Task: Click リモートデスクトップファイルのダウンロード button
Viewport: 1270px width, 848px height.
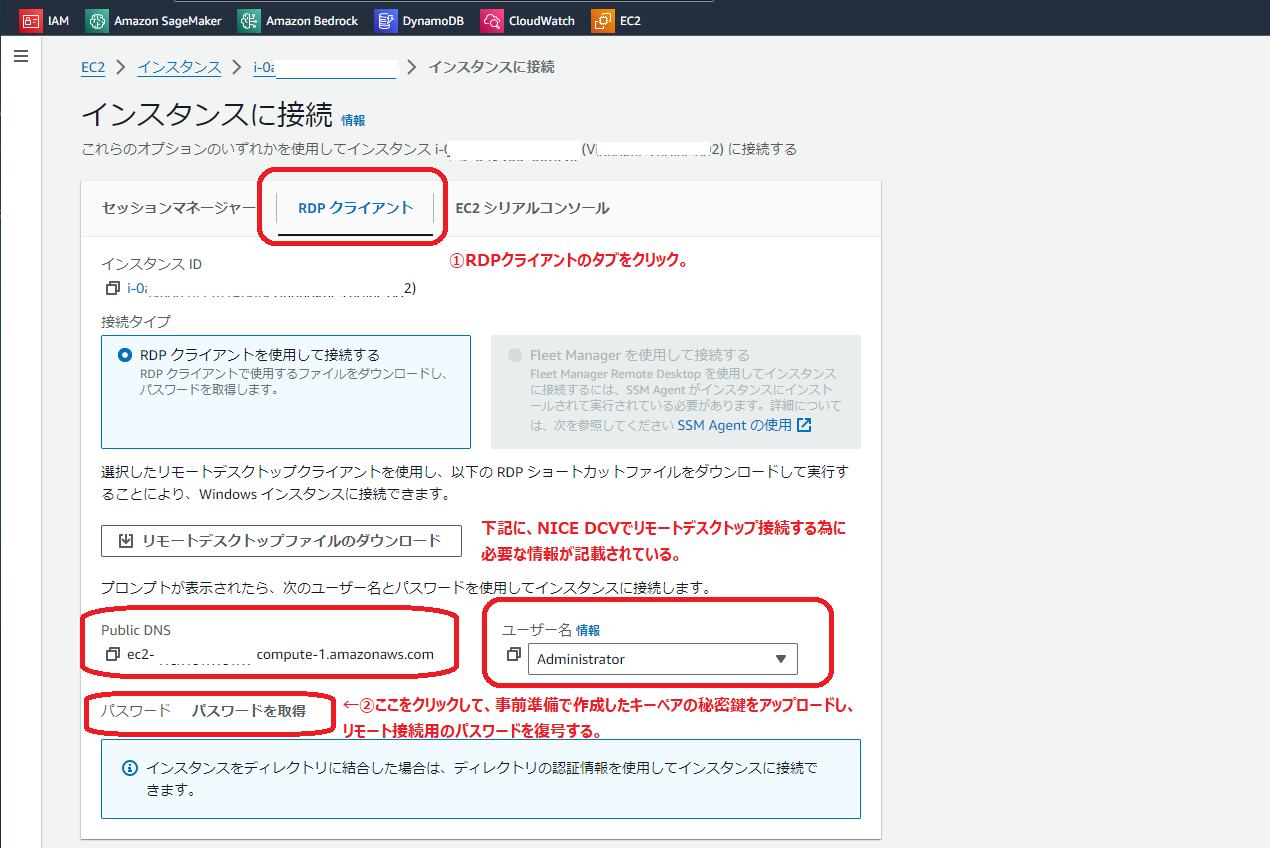Action: point(281,541)
